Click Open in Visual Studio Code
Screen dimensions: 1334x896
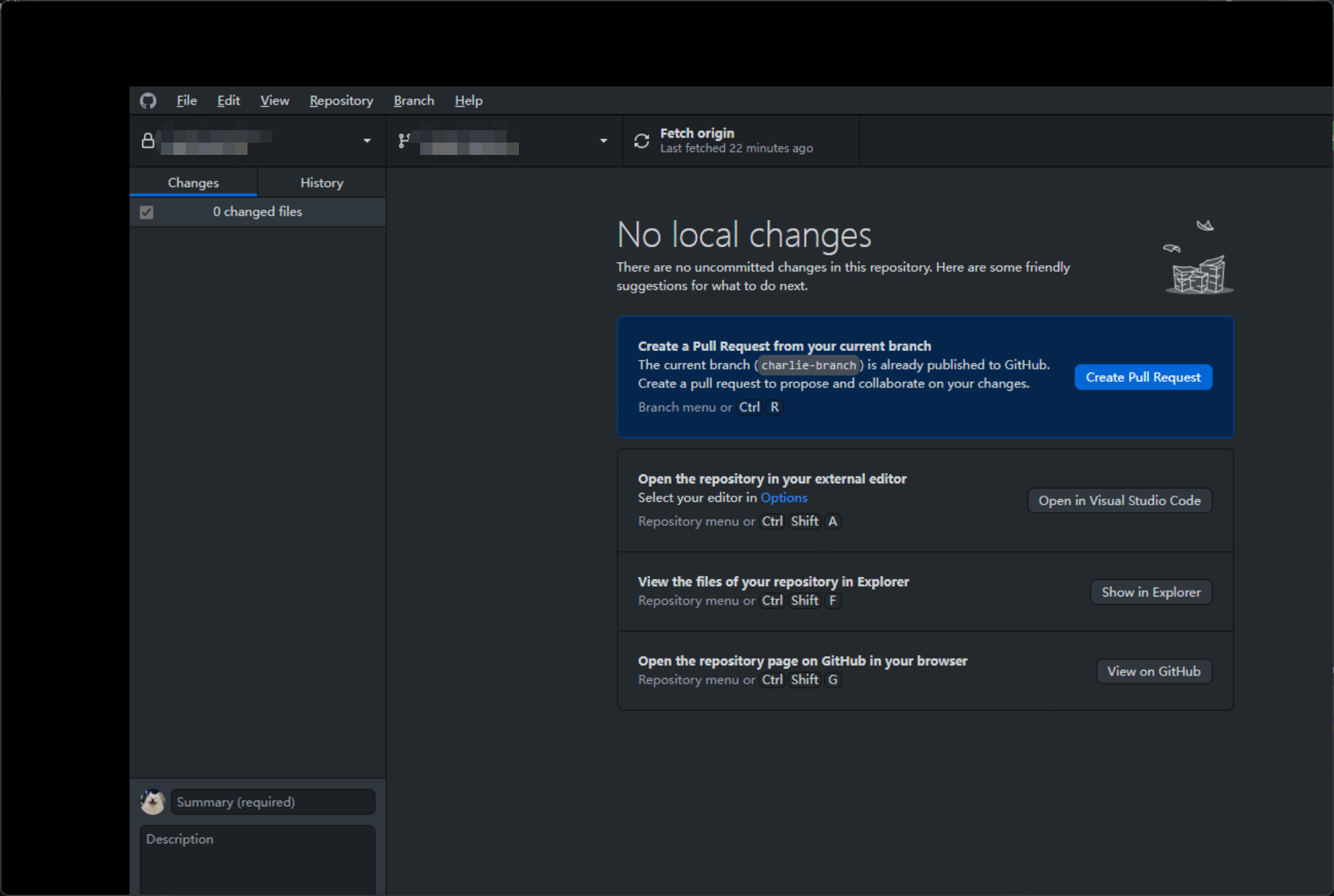(x=1119, y=500)
